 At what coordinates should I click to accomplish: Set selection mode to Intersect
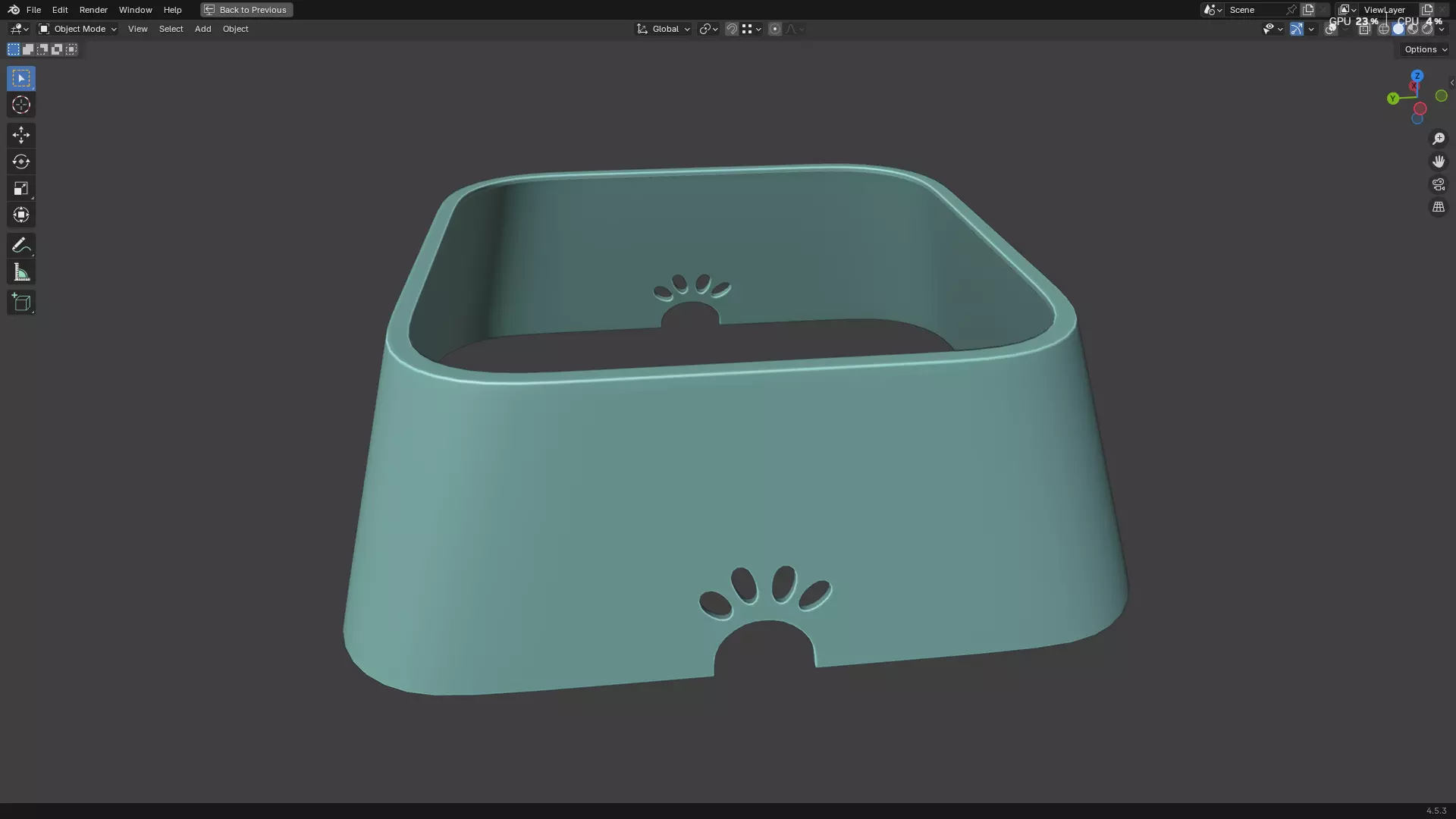point(71,49)
